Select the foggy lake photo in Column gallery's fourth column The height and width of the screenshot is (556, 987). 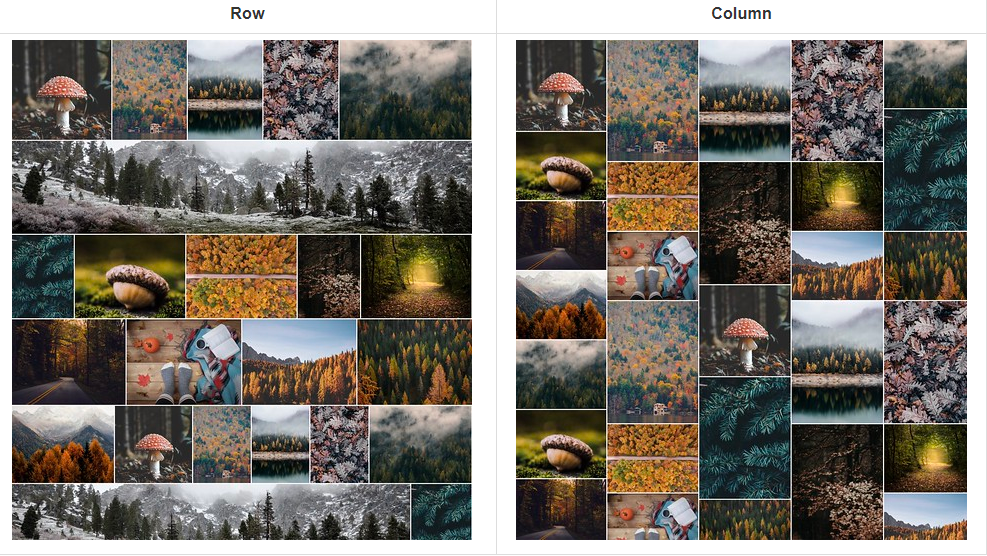point(837,362)
